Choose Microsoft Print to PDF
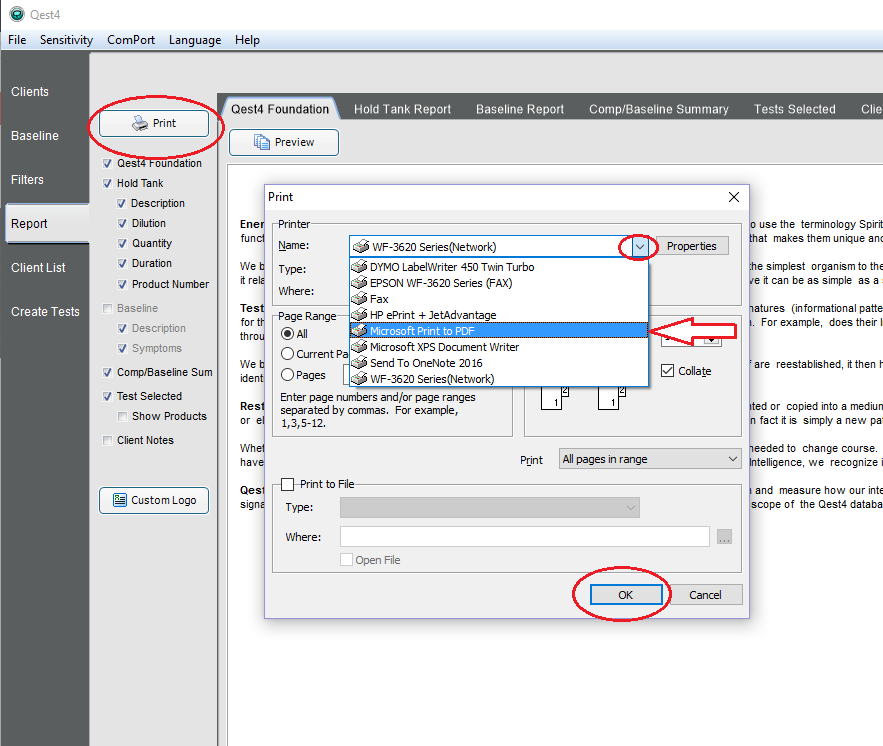 [x=499, y=330]
